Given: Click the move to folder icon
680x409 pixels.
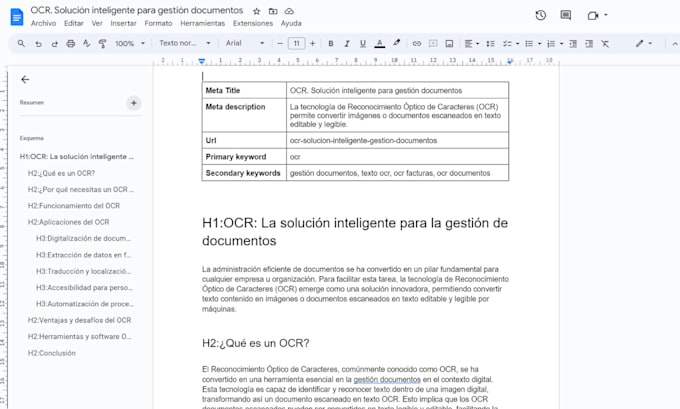Looking at the screenshot, I should pos(273,11).
